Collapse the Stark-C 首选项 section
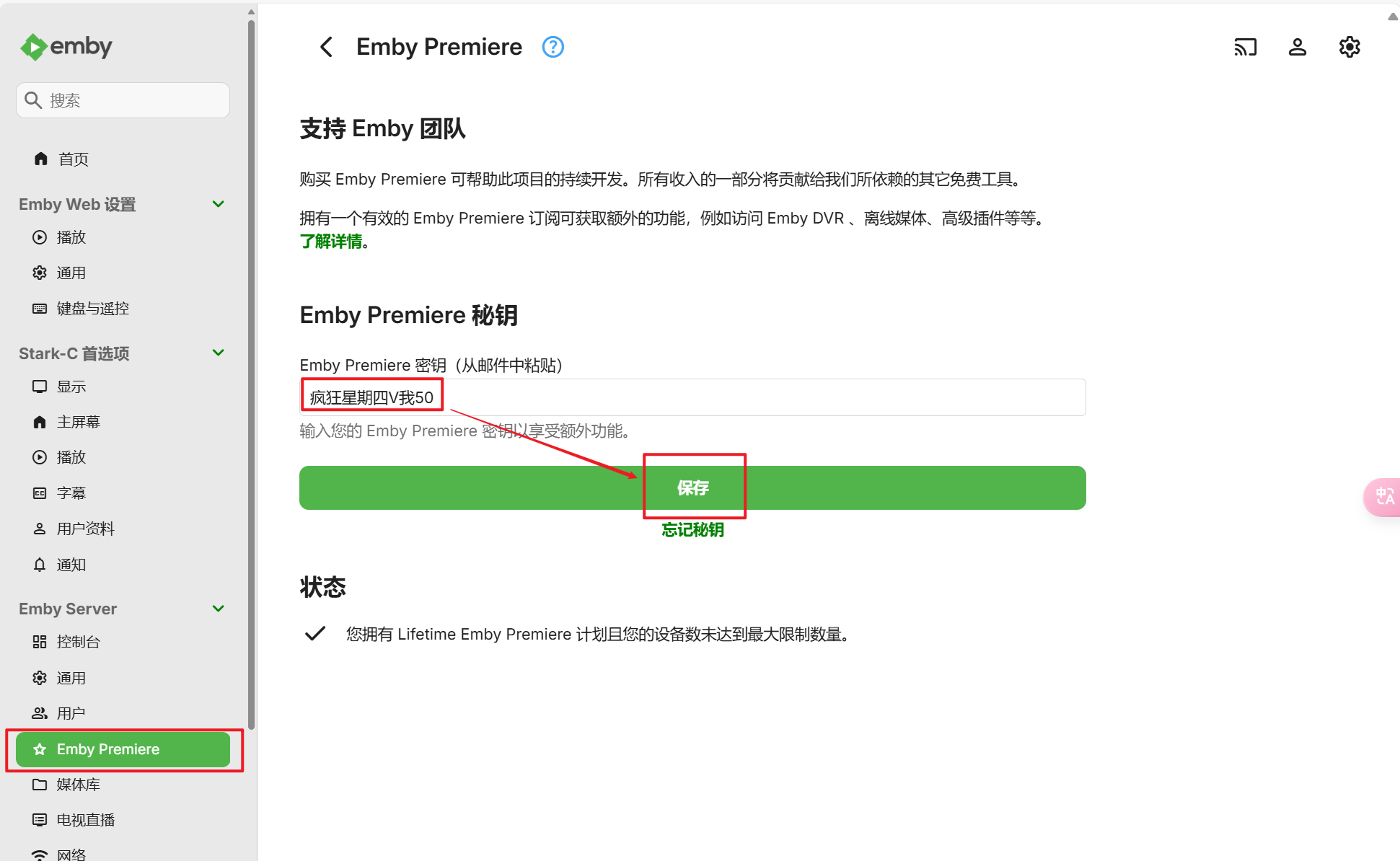Viewport: 1400px width, 861px height. coord(219,353)
